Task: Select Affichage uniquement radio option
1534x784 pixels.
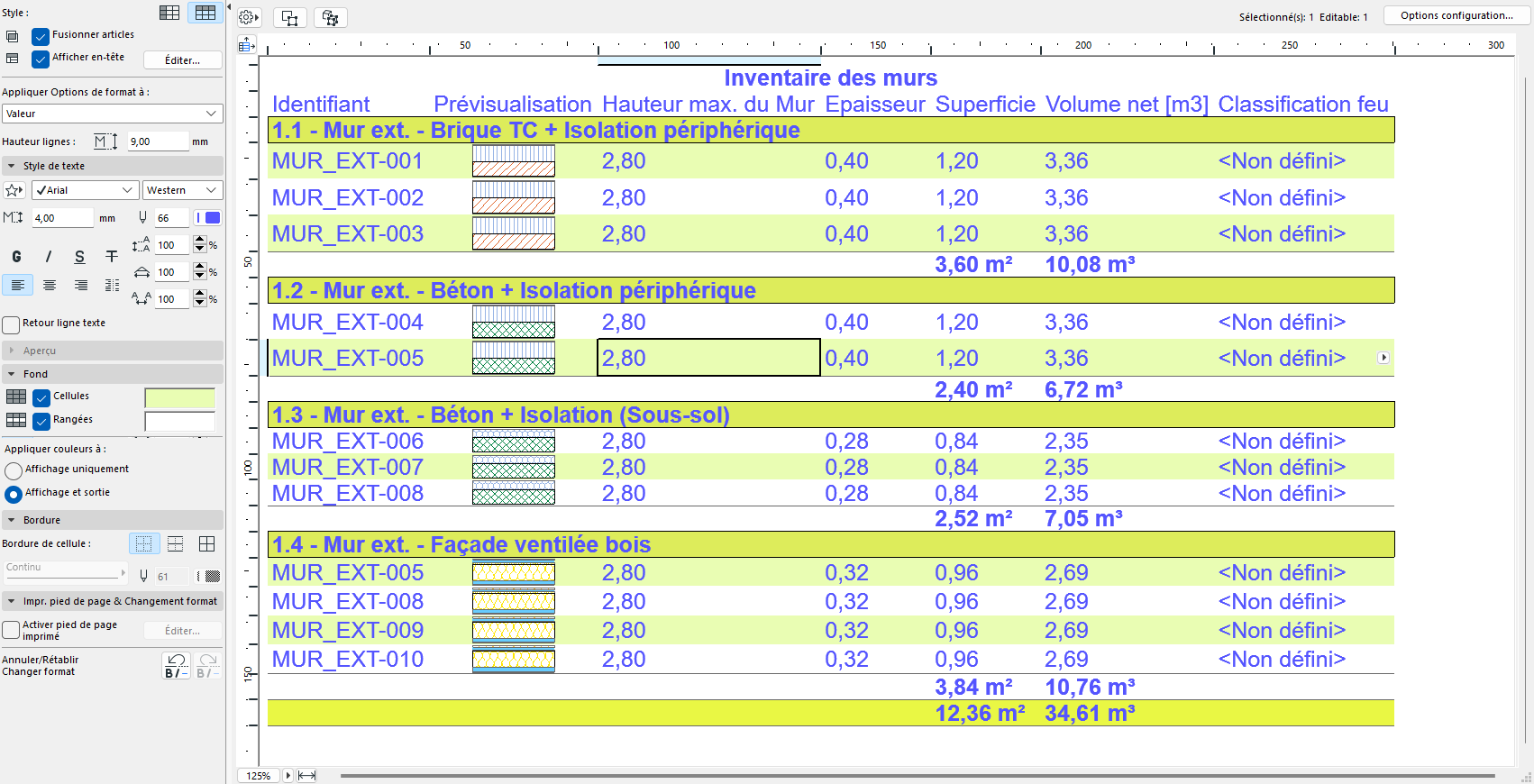Action: point(14,470)
